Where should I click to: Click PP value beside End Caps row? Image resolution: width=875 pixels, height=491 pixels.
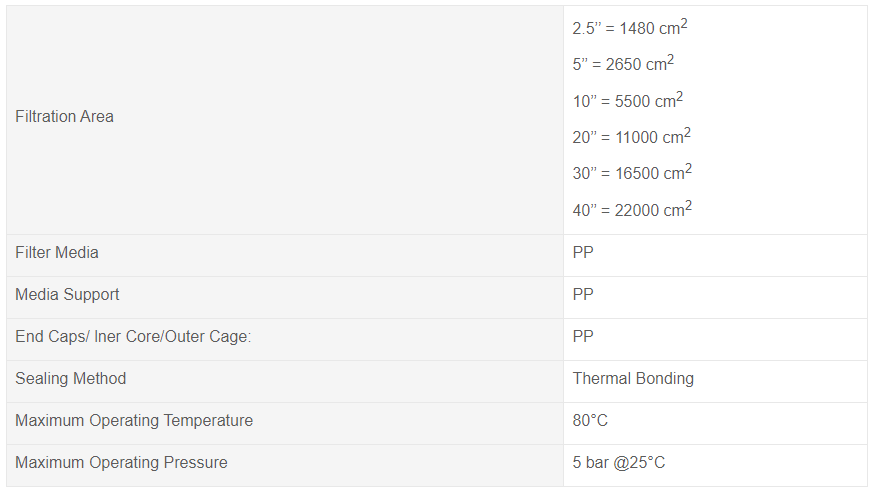[583, 336]
